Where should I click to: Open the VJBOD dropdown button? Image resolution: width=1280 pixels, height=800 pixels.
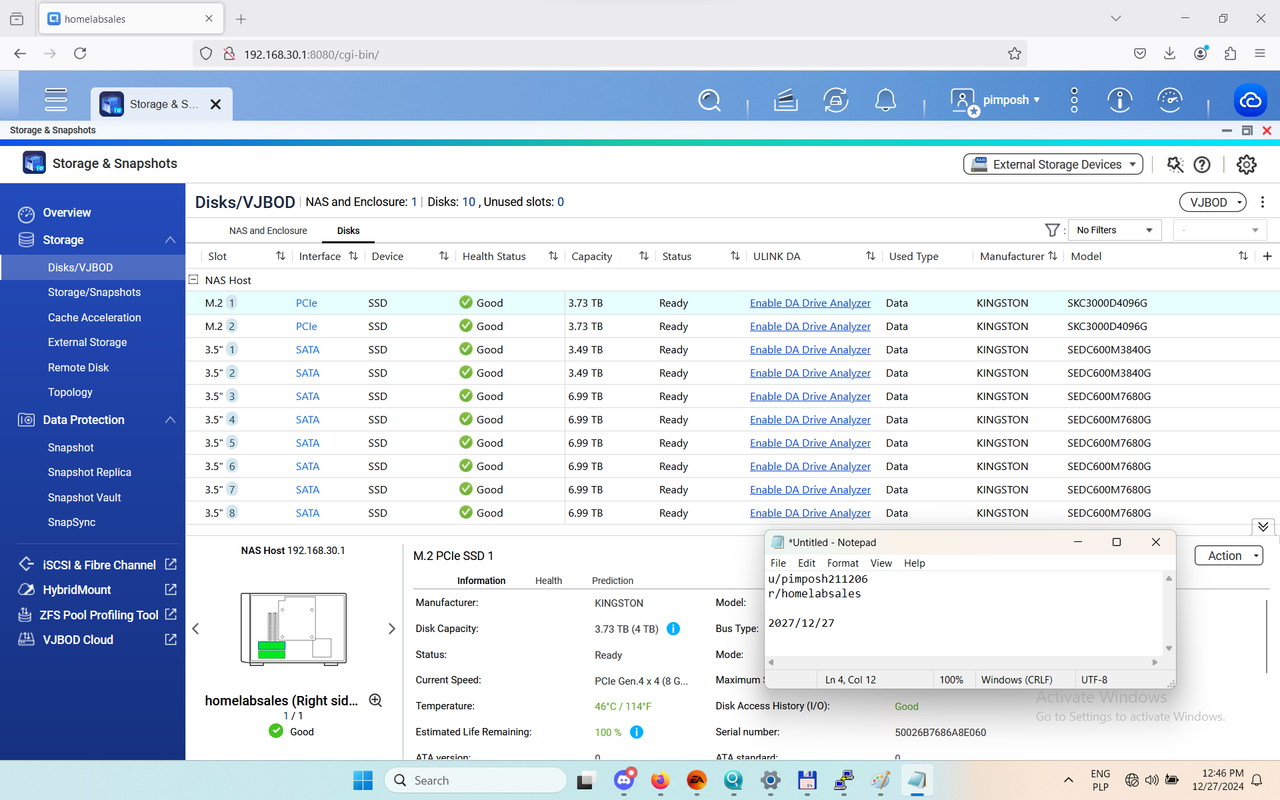point(1213,202)
